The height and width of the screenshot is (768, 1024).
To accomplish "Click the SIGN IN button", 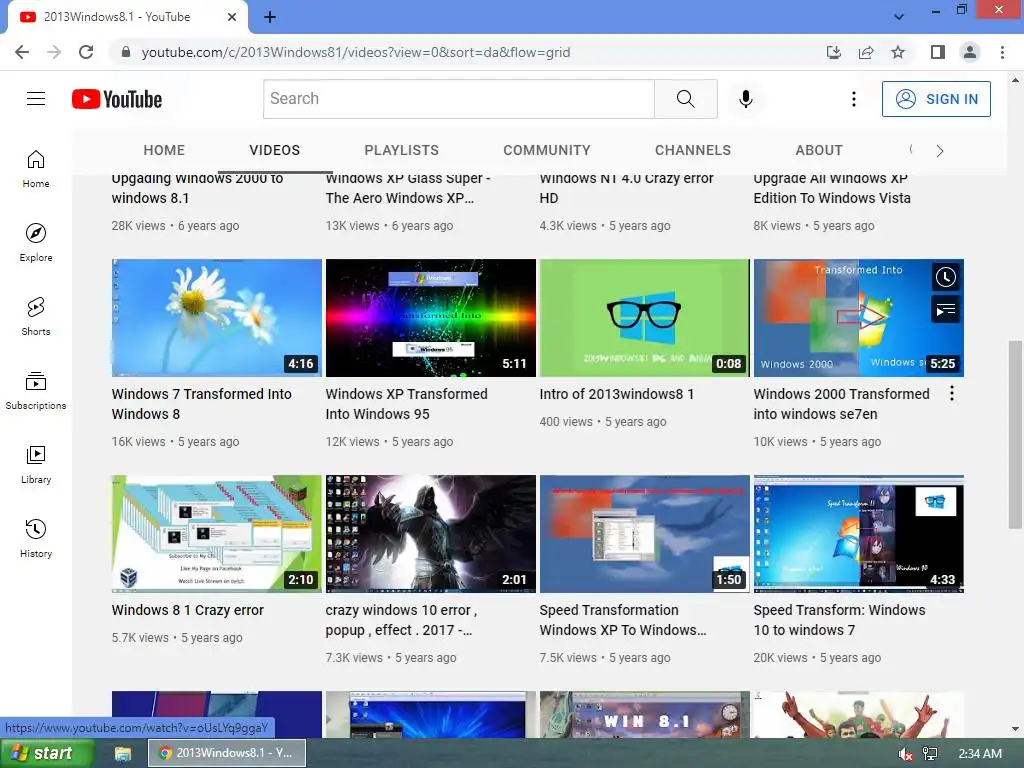I will click(936, 99).
